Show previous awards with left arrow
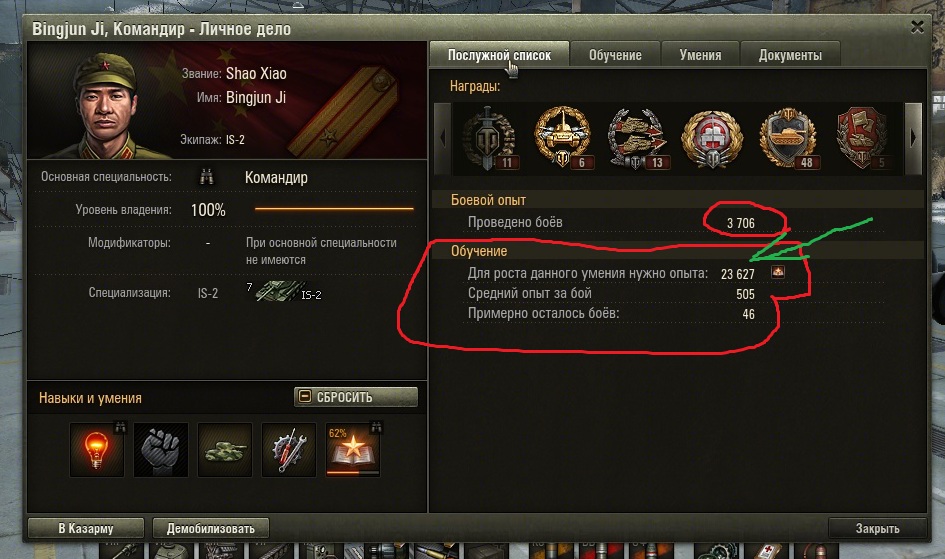945x559 pixels. coord(442,139)
